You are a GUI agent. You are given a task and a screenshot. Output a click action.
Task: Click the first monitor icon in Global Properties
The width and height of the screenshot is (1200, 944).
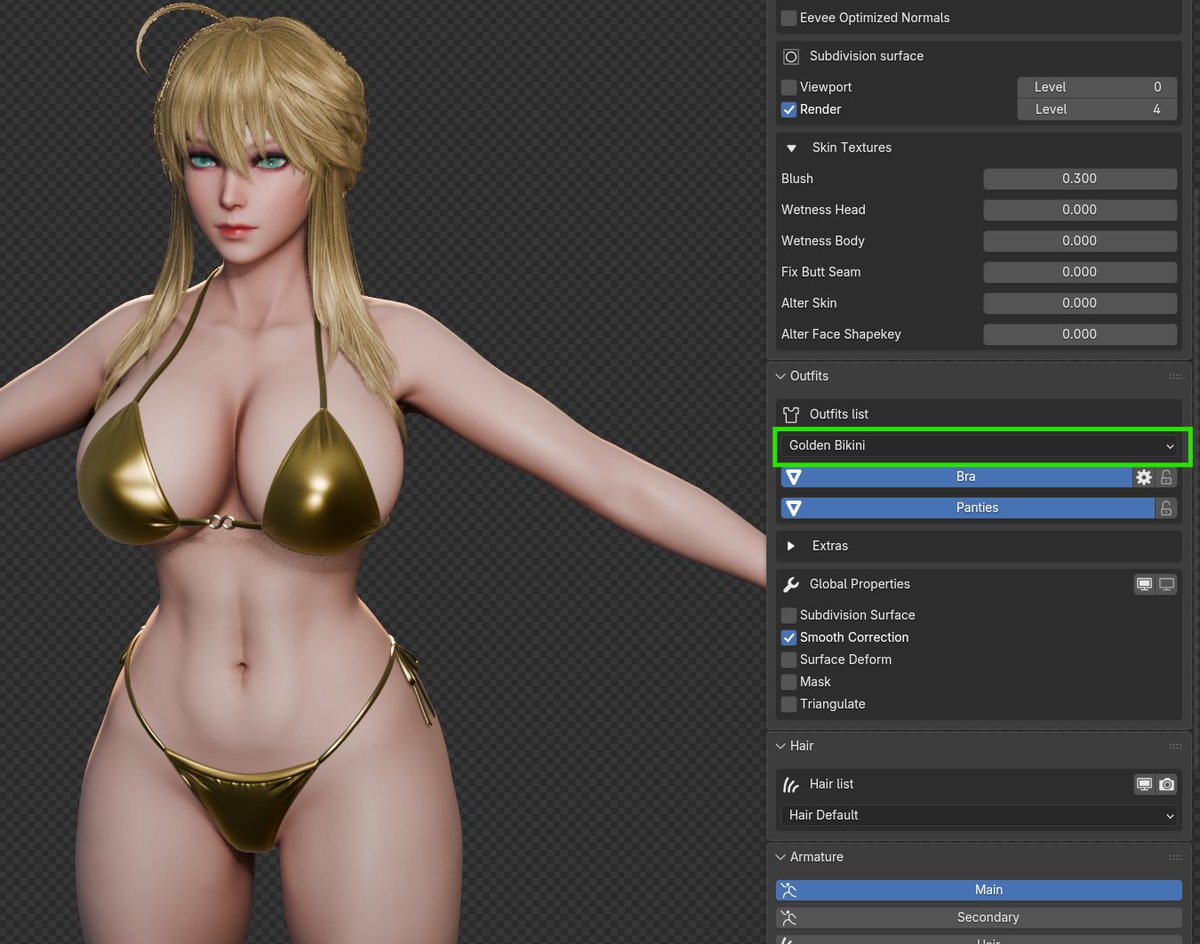[1145, 584]
